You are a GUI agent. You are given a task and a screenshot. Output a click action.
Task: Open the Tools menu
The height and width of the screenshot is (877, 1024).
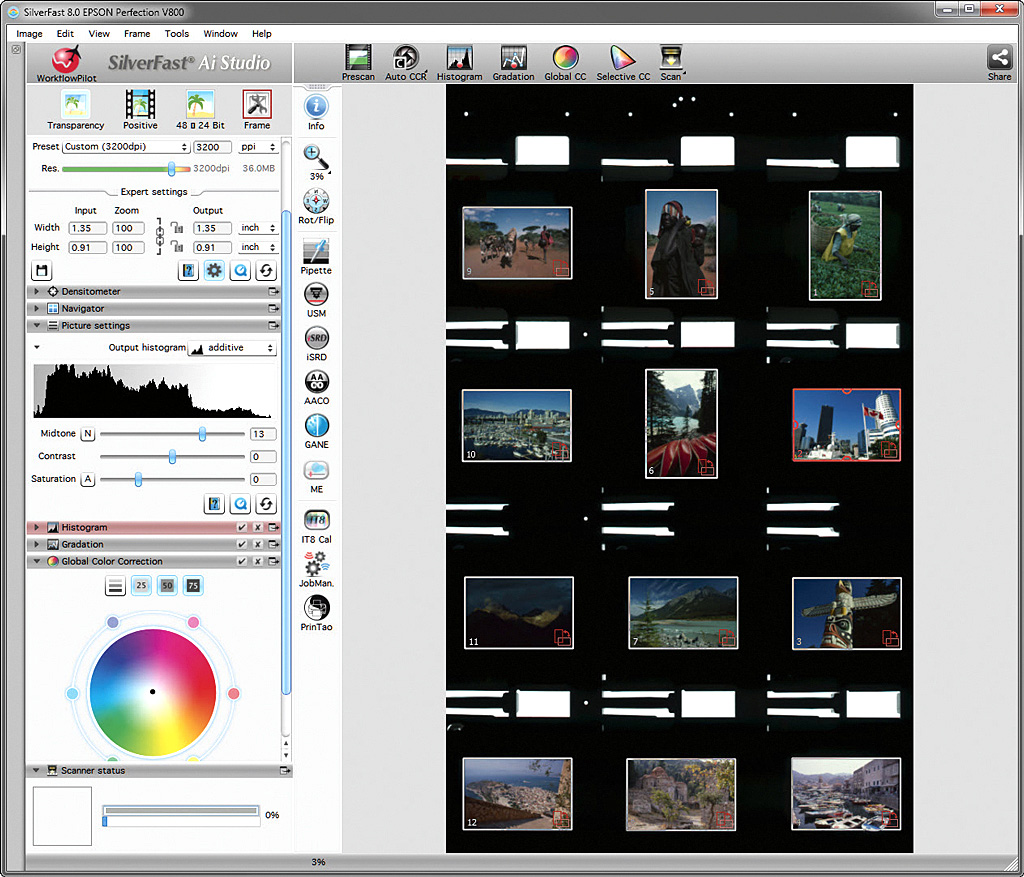click(177, 34)
